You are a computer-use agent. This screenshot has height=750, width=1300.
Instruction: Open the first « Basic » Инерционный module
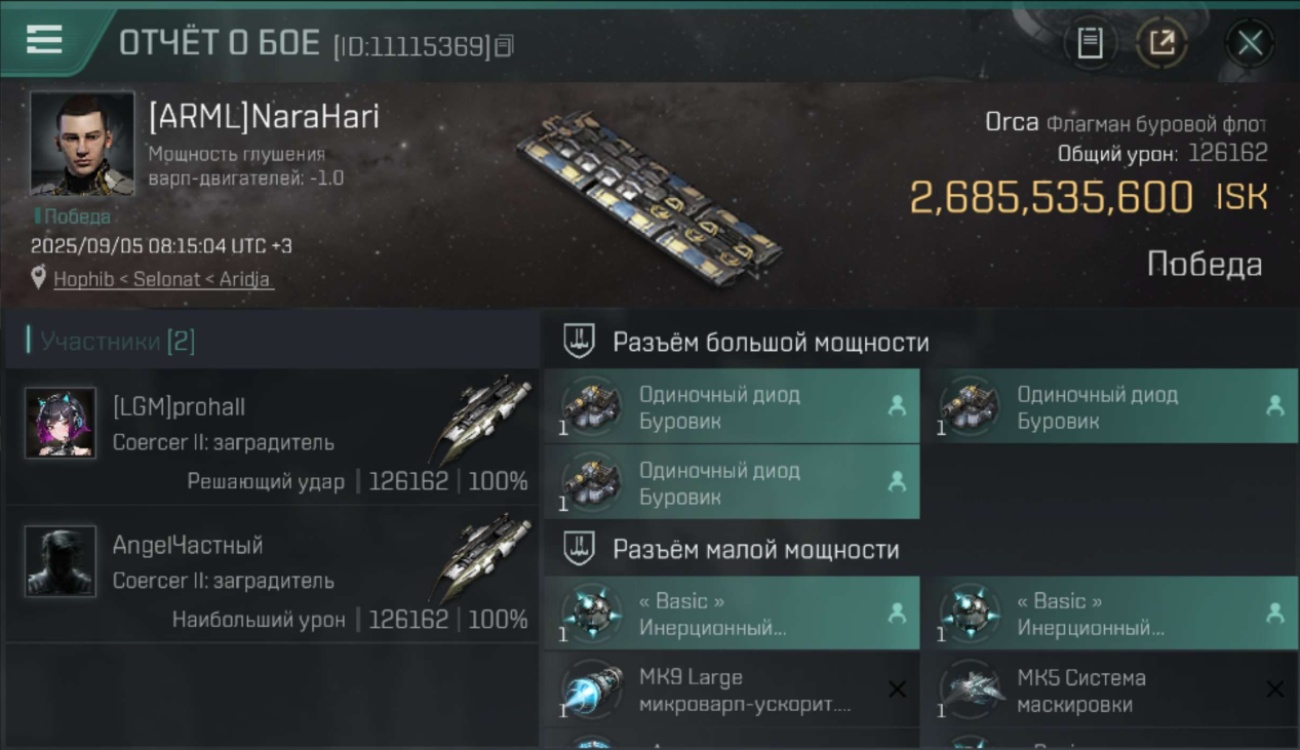[732, 613]
